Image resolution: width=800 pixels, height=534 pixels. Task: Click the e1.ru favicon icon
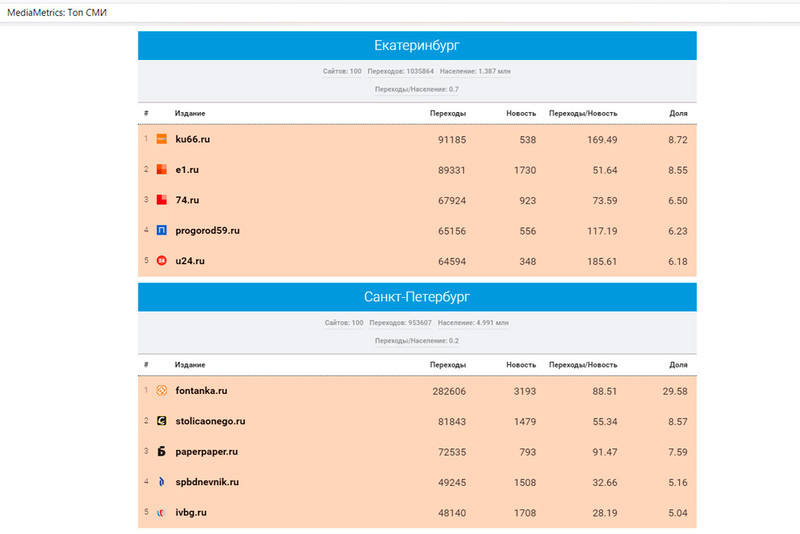pos(161,170)
